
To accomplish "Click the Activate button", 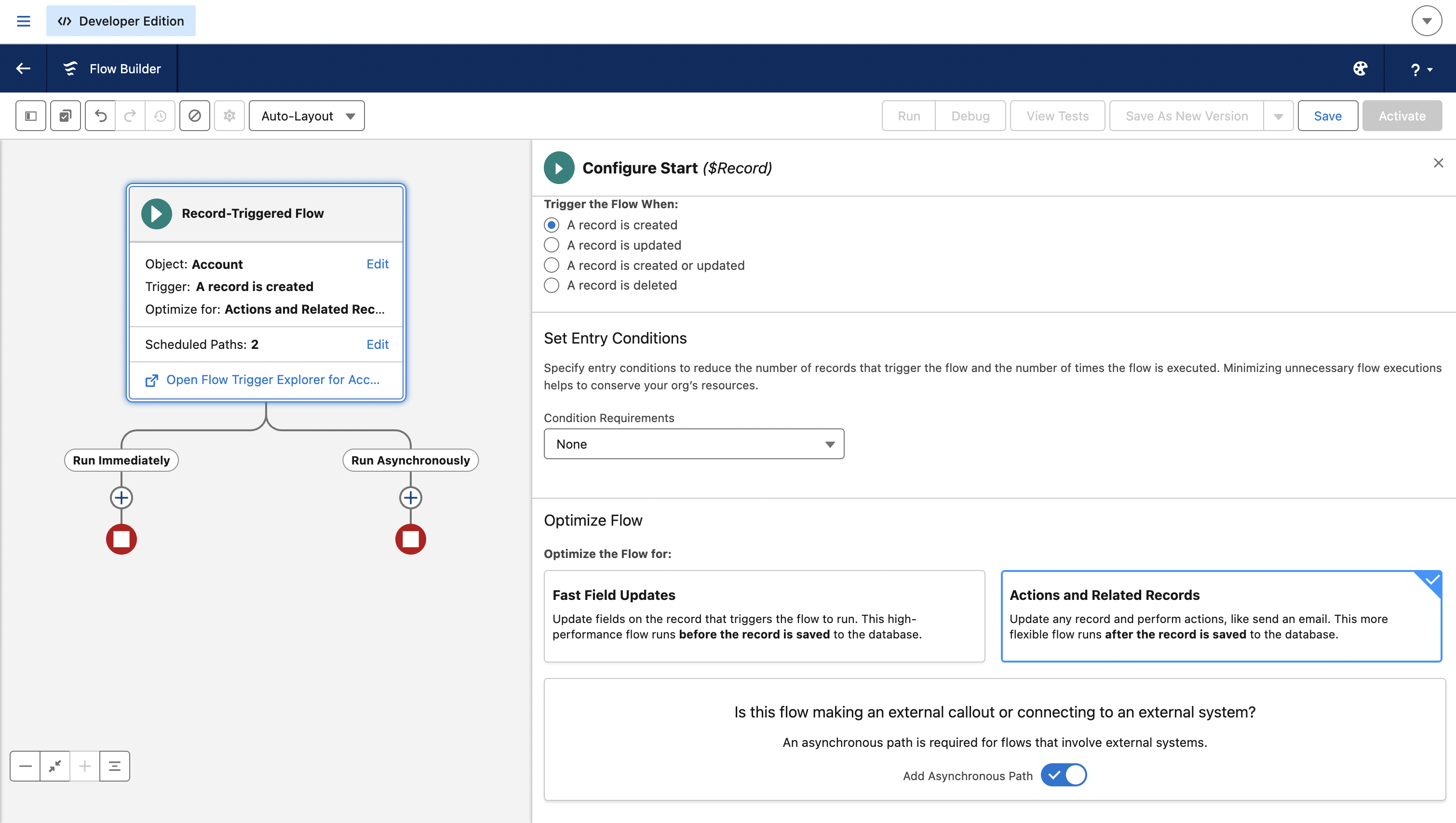I will [x=1402, y=116].
